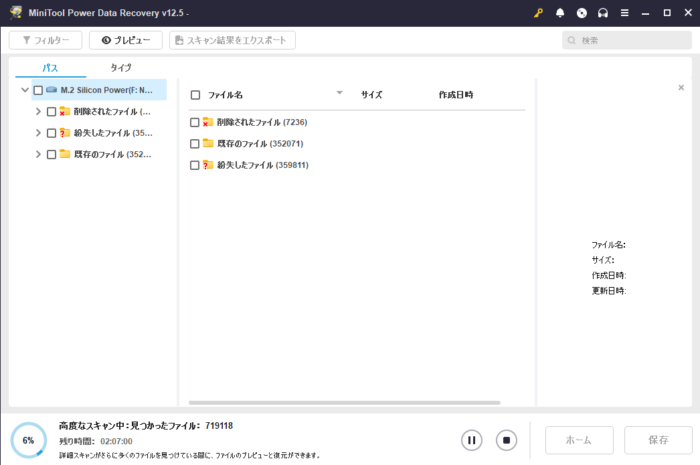Click the drive icon beside M.2 Silicon Power
This screenshot has width=700, height=465.
click(51, 90)
